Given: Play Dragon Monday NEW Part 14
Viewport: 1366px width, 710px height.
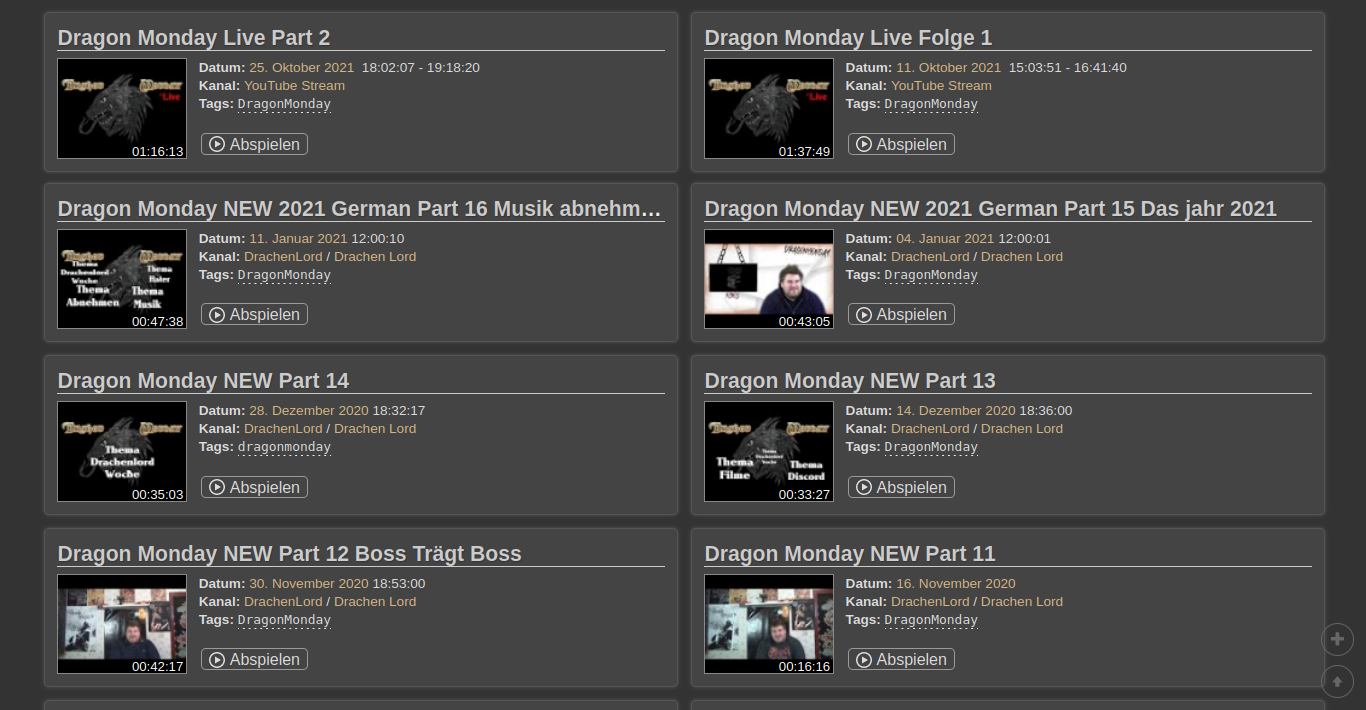Looking at the screenshot, I should tap(254, 487).
